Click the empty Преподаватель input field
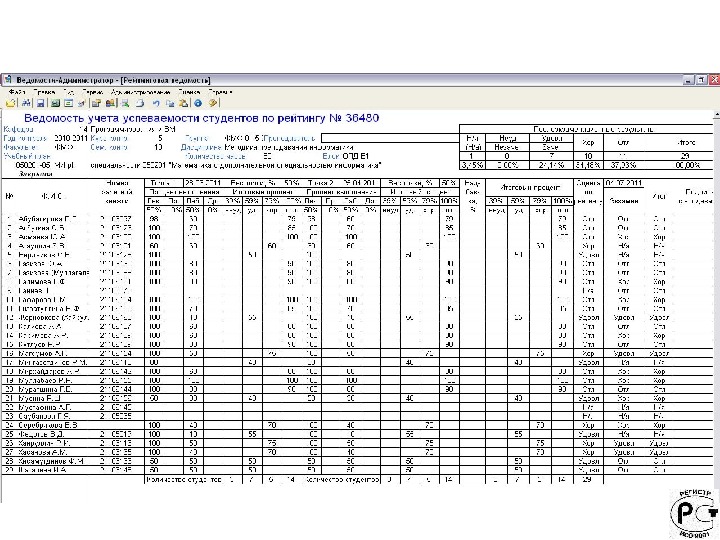The width and height of the screenshot is (720, 540). click(x=390, y=138)
